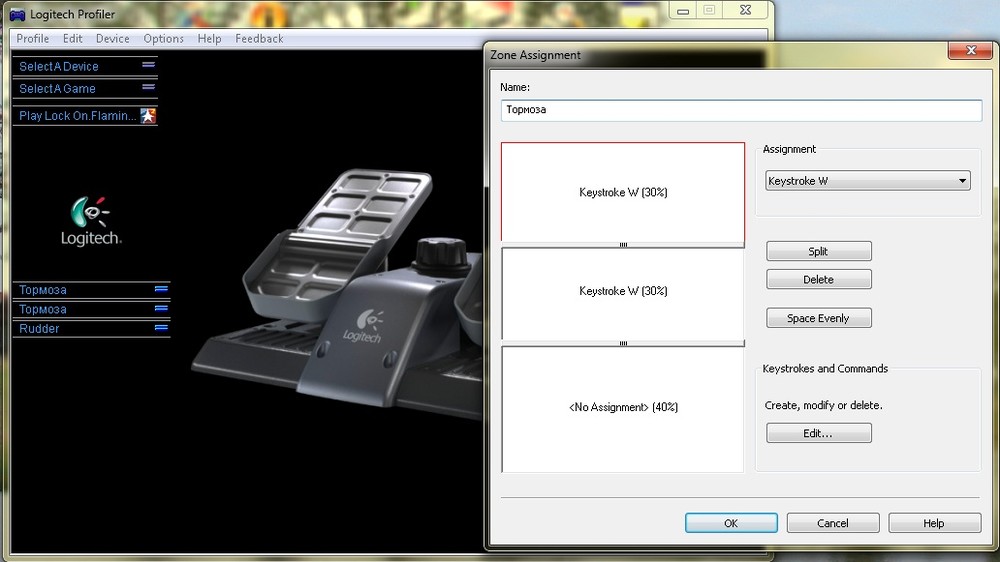The image size is (1000, 562).
Task: Click the Lock On game star icon
Action: tap(148, 115)
